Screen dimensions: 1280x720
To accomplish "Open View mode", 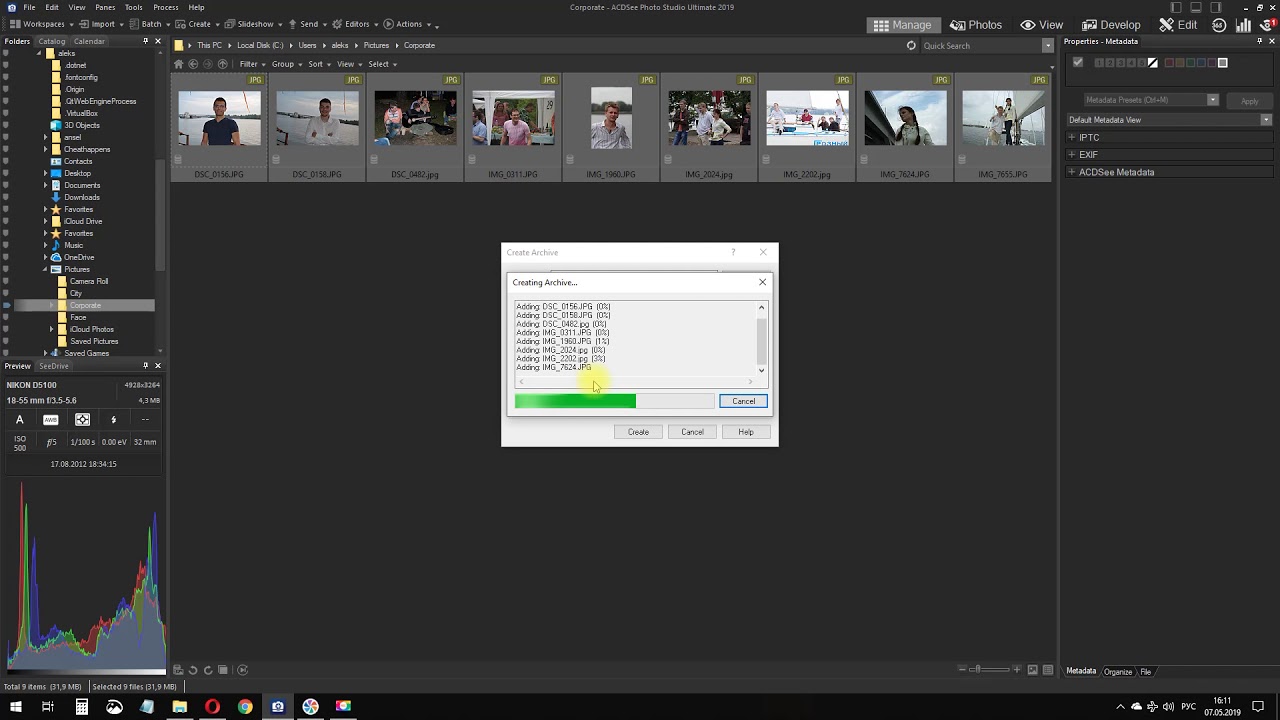I will coord(1041,25).
